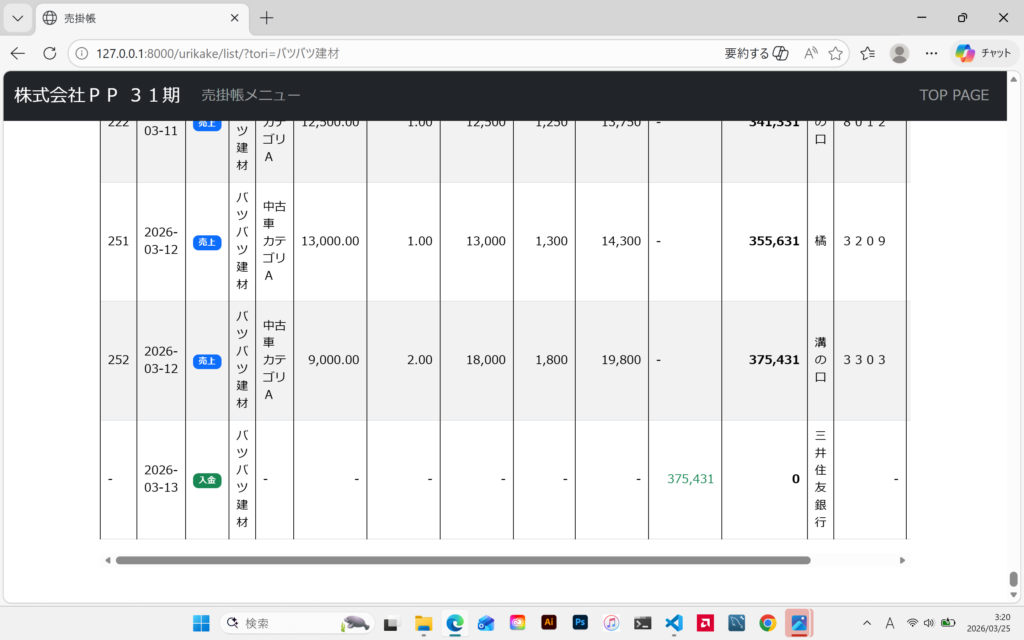Click the 株式会社ＰＰ ３１期 brand link
This screenshot has height=640, width=1024.
coord(97,95)
